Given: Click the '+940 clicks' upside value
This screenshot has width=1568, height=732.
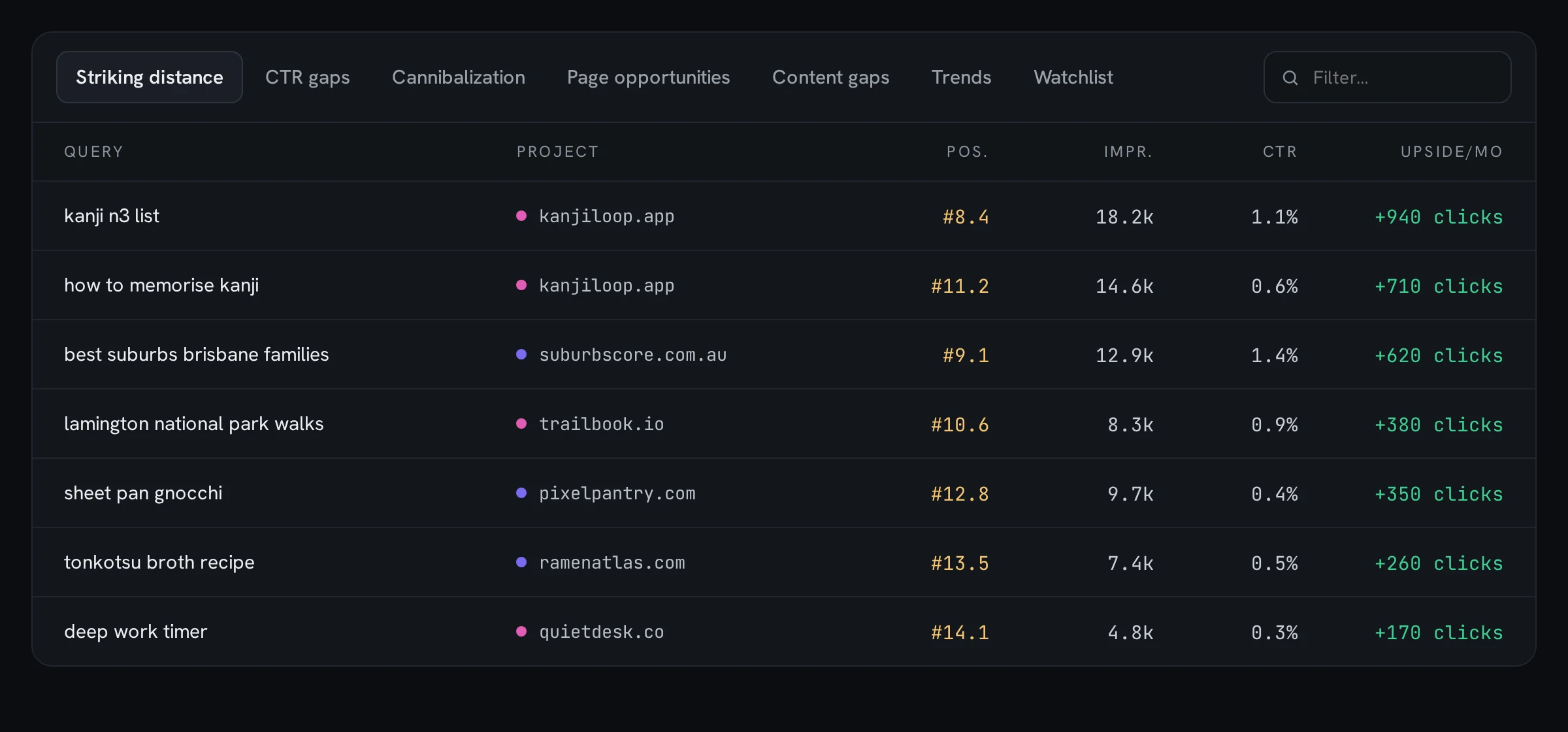Looking at the screenshot, I should click(x=1439, y=217).
